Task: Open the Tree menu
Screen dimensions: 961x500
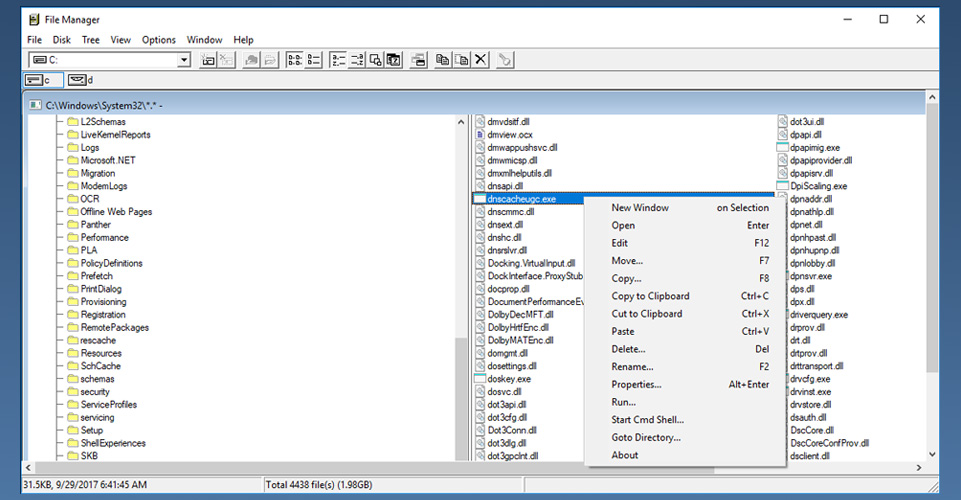Action: 91,40
